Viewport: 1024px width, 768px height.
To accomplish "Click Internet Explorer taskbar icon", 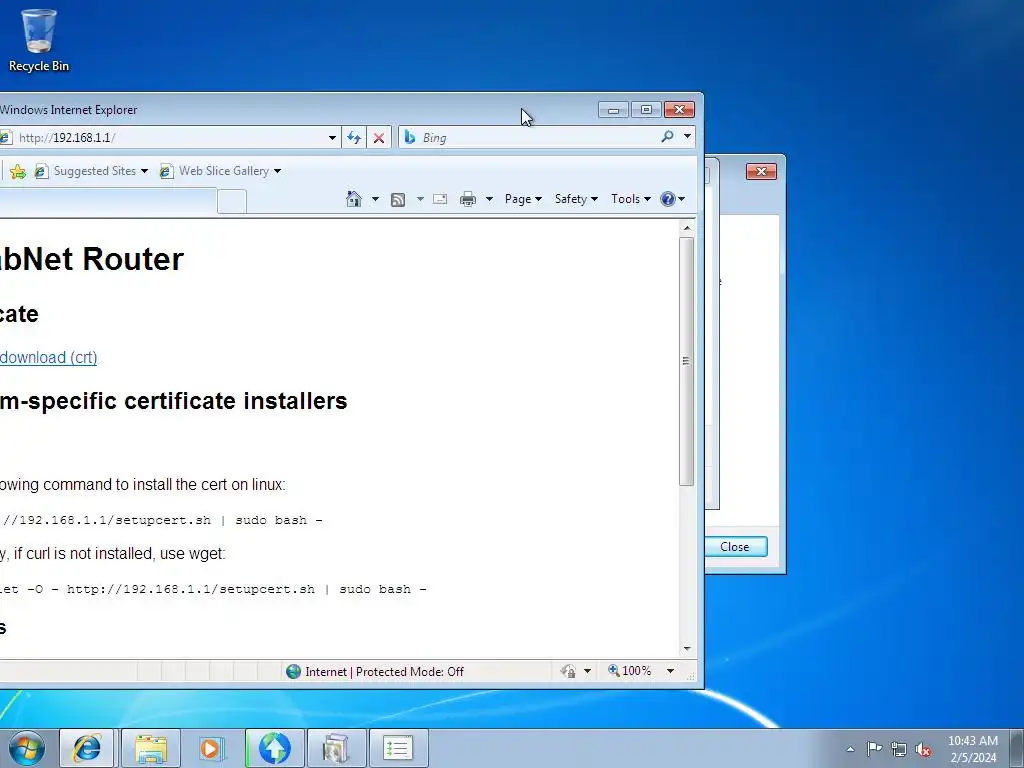I will click(x=87, y=748).
